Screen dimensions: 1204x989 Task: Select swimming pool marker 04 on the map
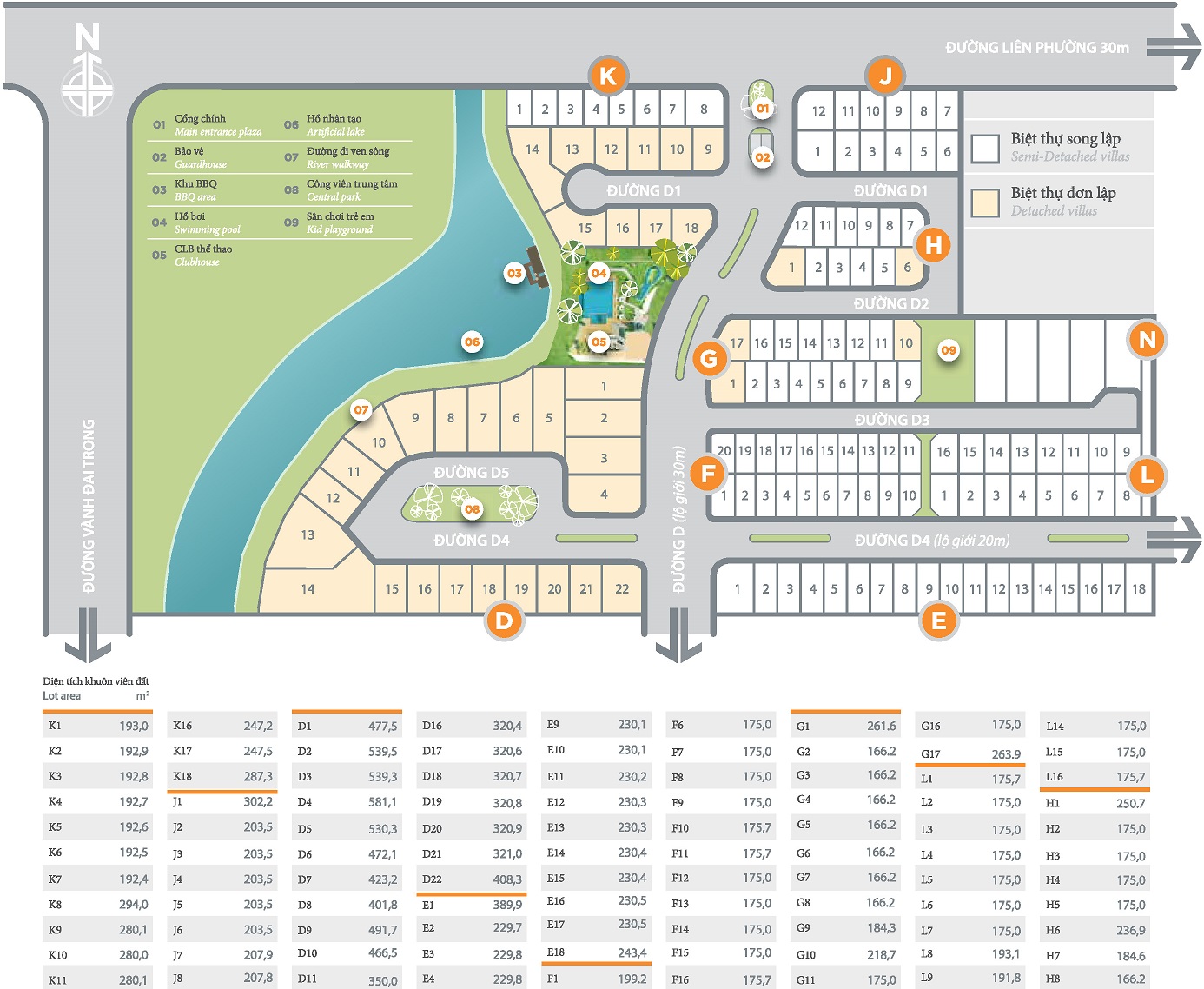(x=599, y=273)
